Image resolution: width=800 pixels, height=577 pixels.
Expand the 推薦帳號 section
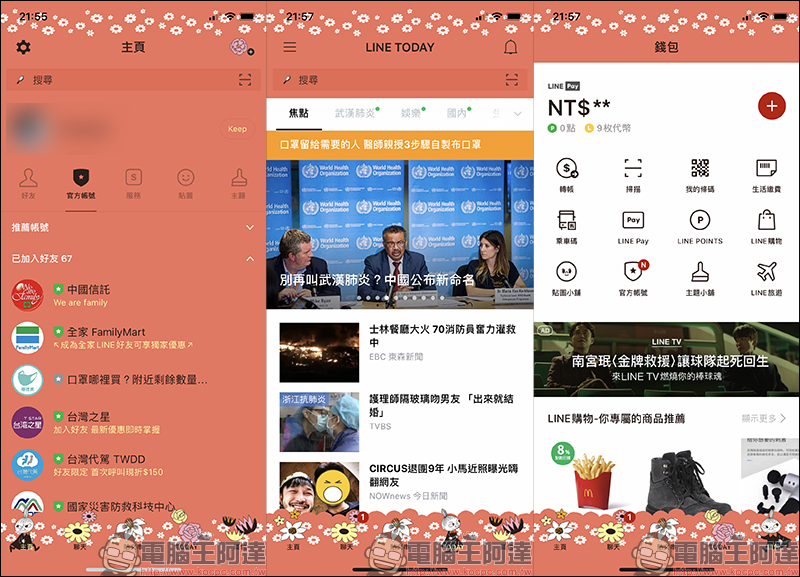(250, 227)
